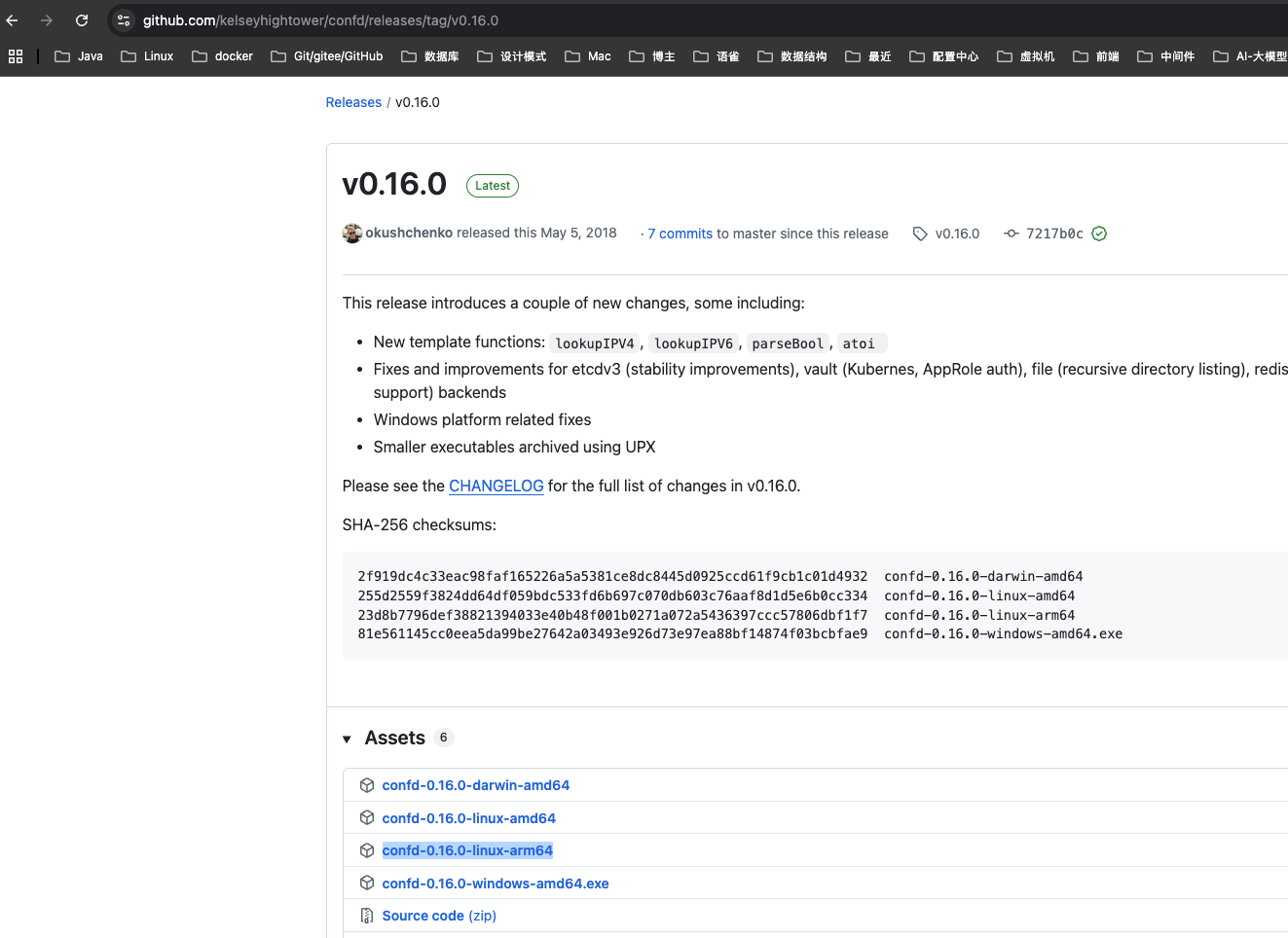The width and height of the screenshot is (1288, 938).
Task: Click package icon beside confd-0.16.0-windows-amd64.exe
Action: (367, 884)
